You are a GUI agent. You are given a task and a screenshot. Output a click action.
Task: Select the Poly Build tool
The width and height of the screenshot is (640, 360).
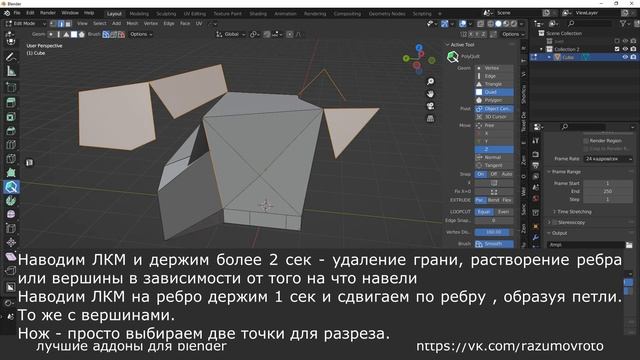11,172
